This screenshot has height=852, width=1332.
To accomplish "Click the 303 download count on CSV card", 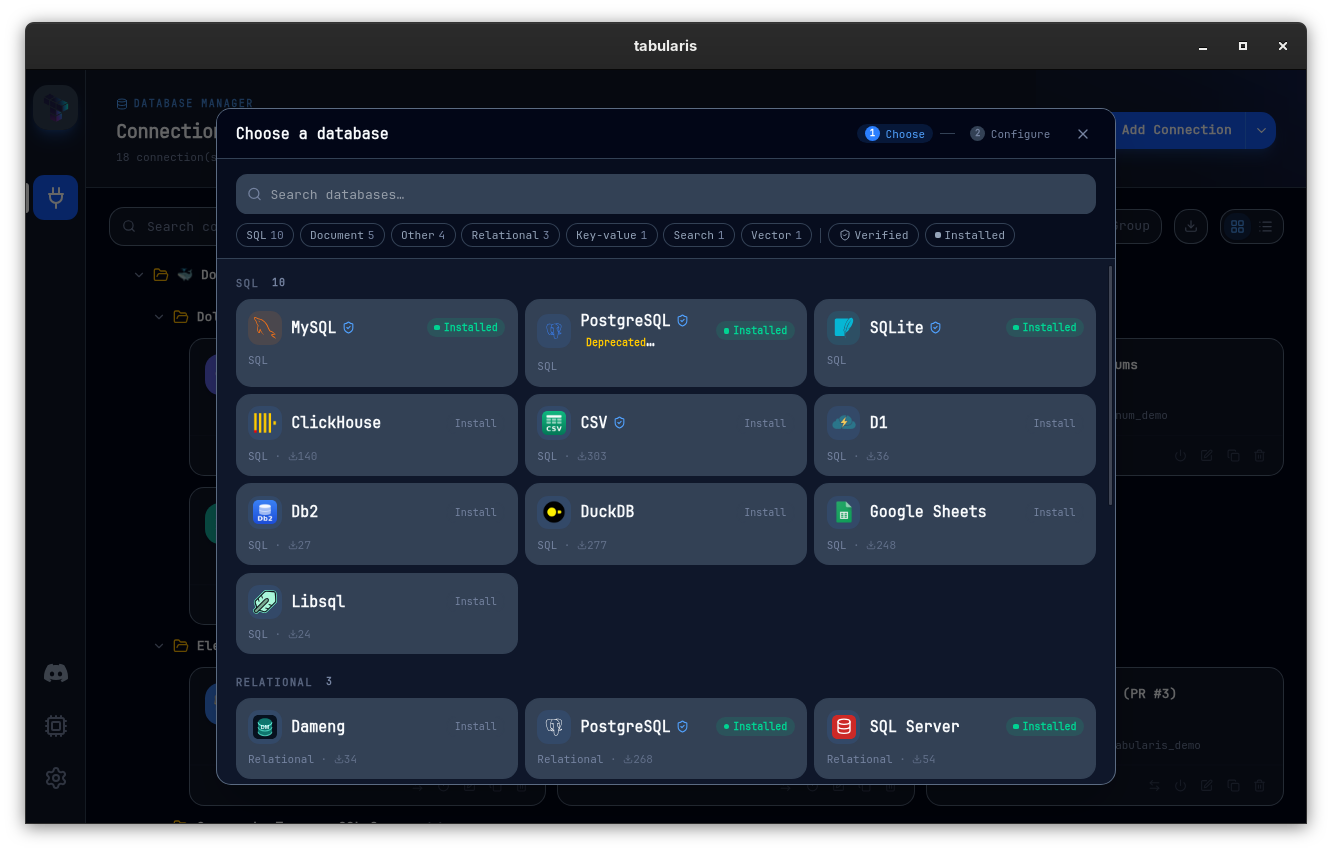I will click(592, 457).
